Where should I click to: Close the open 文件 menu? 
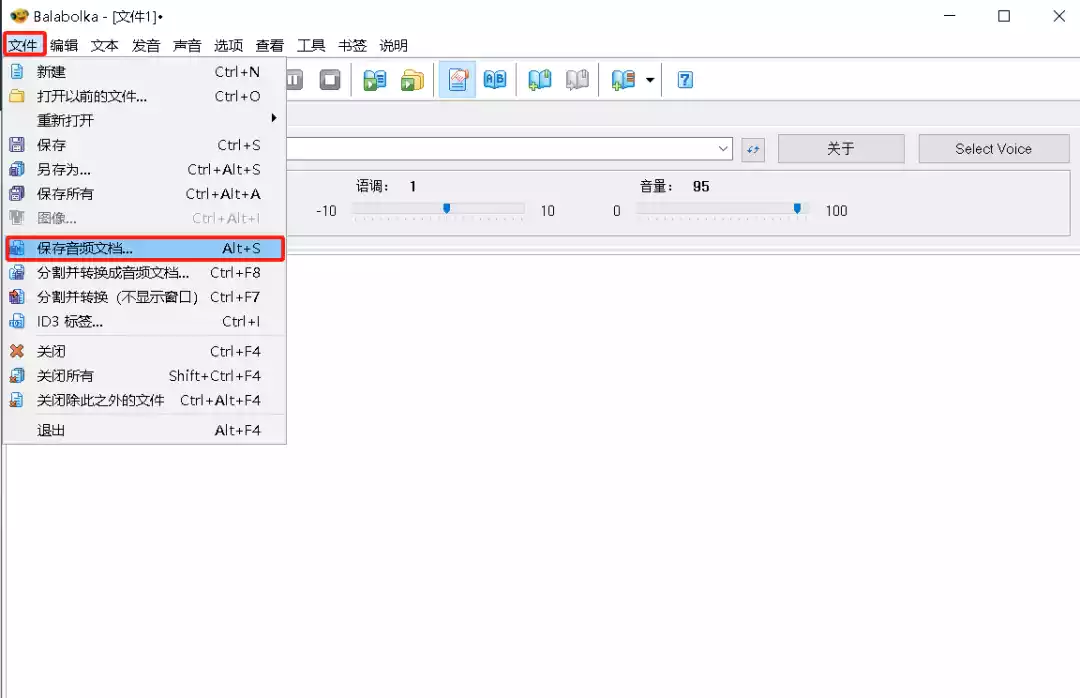pos(23,45)
